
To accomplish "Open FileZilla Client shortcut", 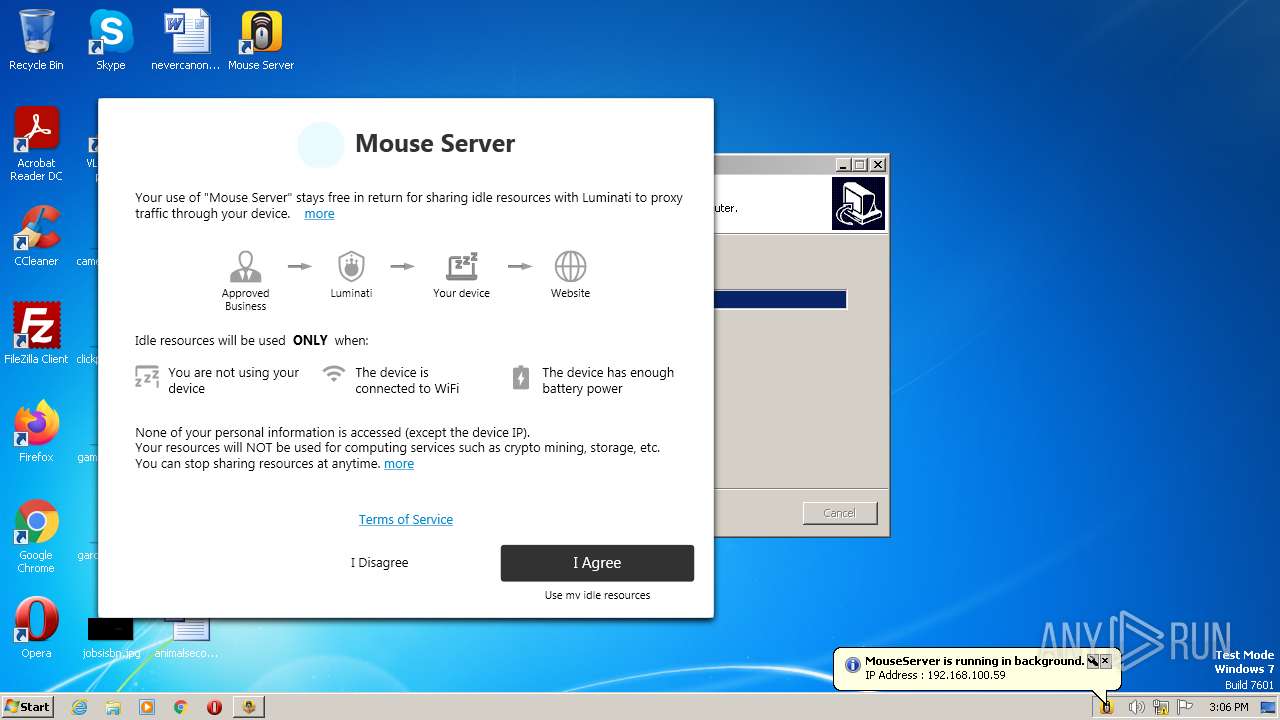I will [36, 333].
